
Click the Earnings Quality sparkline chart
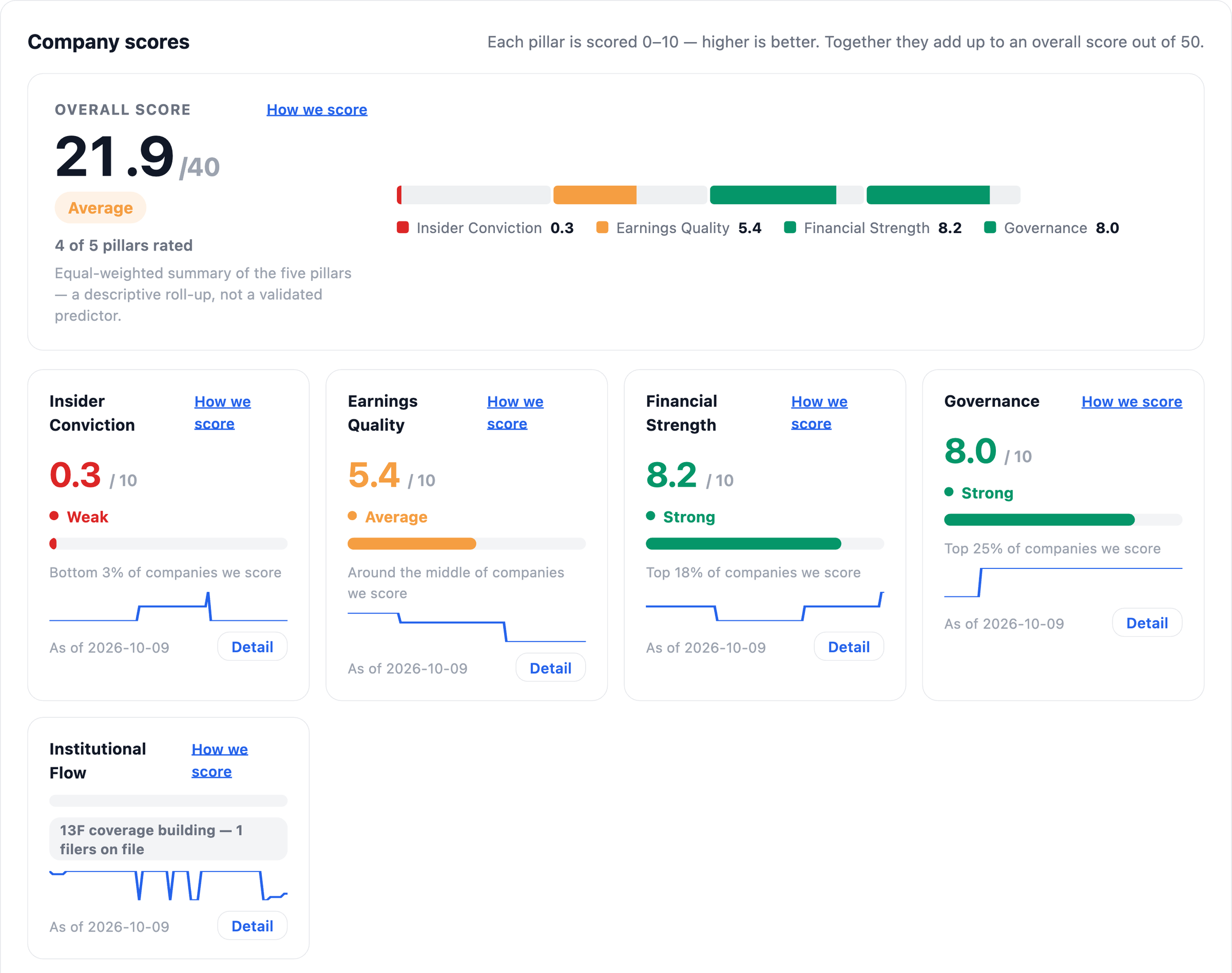point(467,627)
